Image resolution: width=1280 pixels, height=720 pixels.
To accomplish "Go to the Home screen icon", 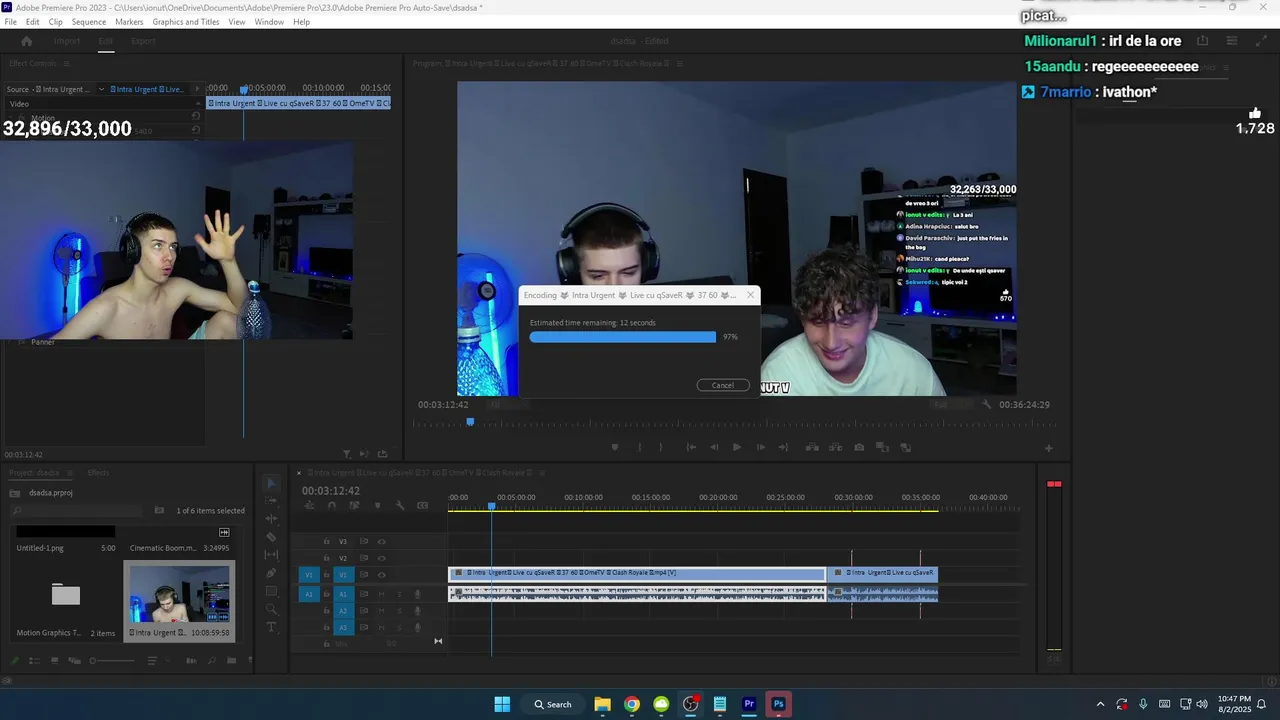I will (x=27, y=41).
